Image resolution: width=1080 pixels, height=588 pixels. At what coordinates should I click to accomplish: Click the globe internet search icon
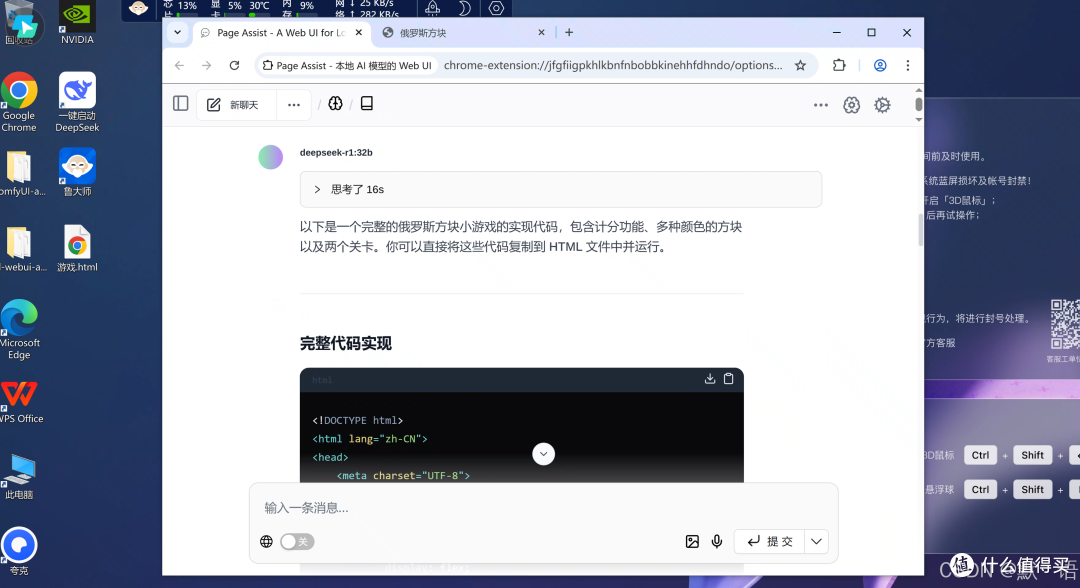pos(267,542)
